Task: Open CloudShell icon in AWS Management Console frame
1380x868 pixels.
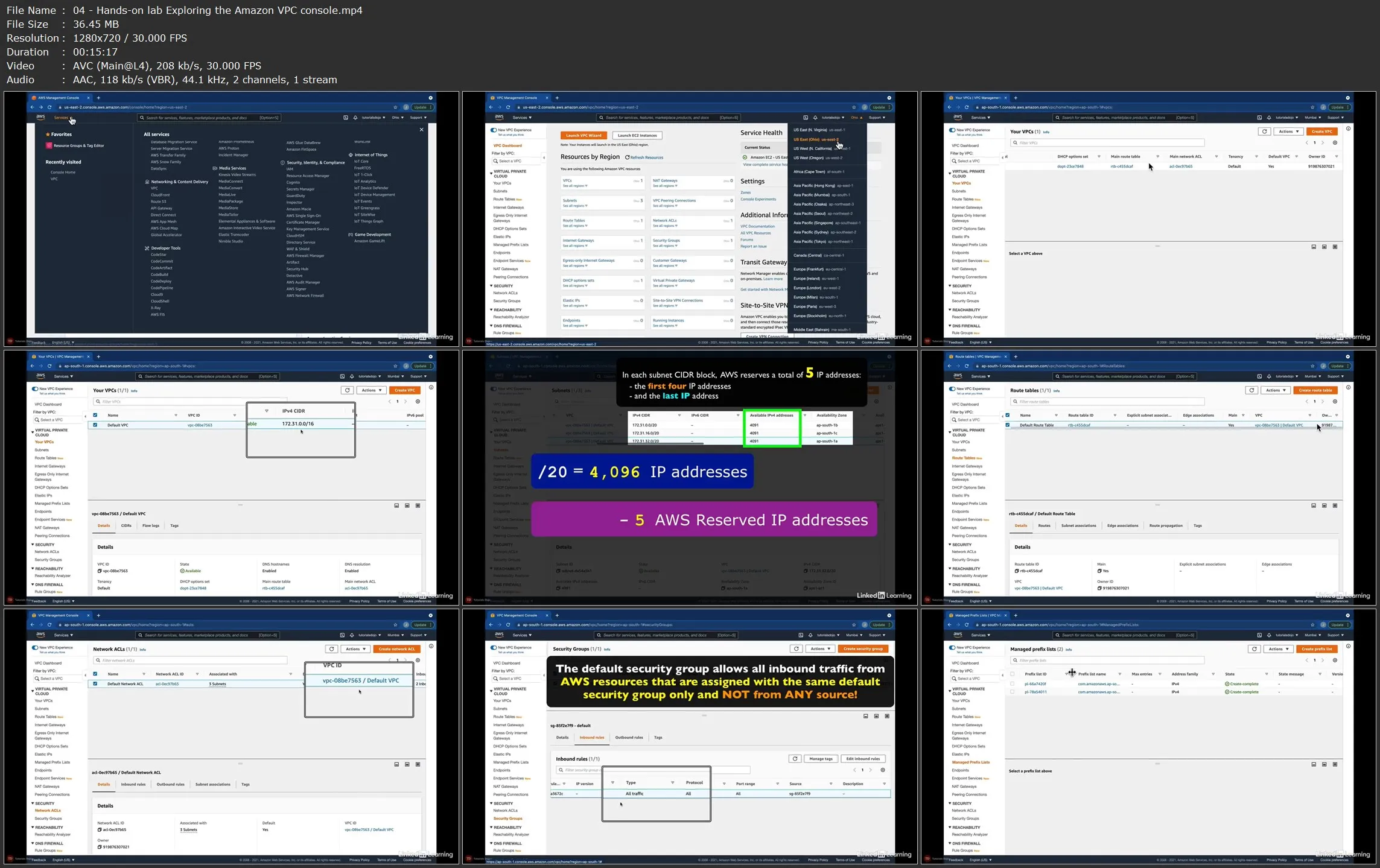Action: pos(345,118)
